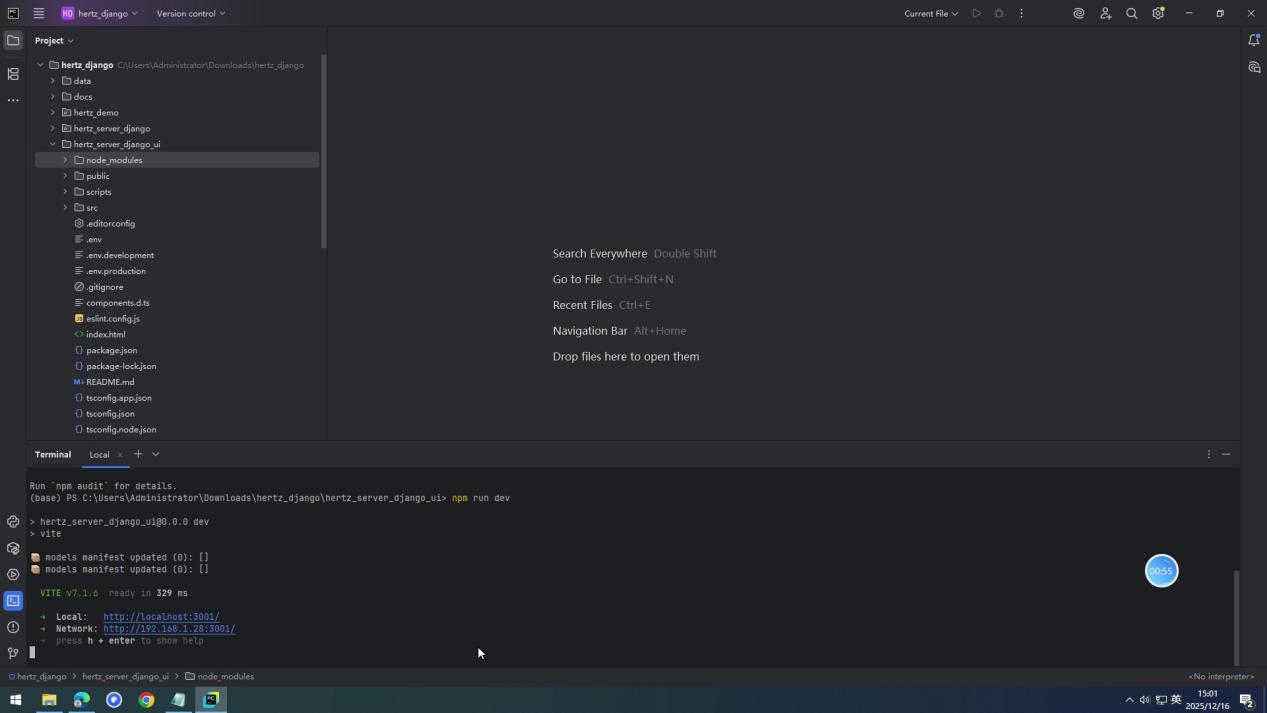Collapse the hertz_server_django_ui folder
Screen dimensions: 1267x713
coord(53,143)
